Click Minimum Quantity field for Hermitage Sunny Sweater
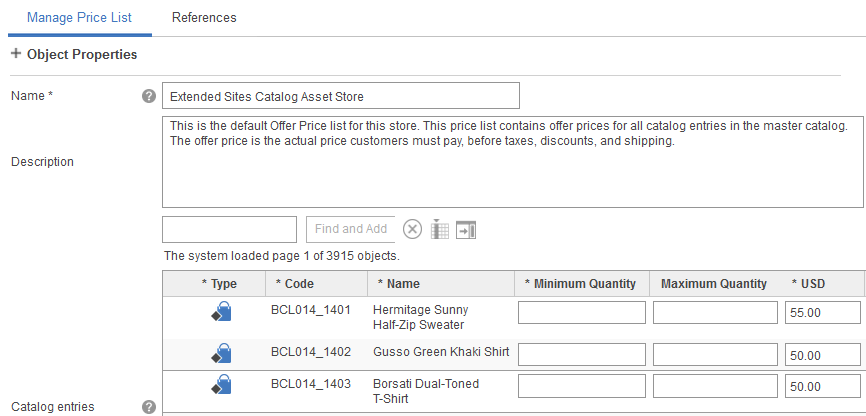866x416 pixels. [x=582, y=313]
